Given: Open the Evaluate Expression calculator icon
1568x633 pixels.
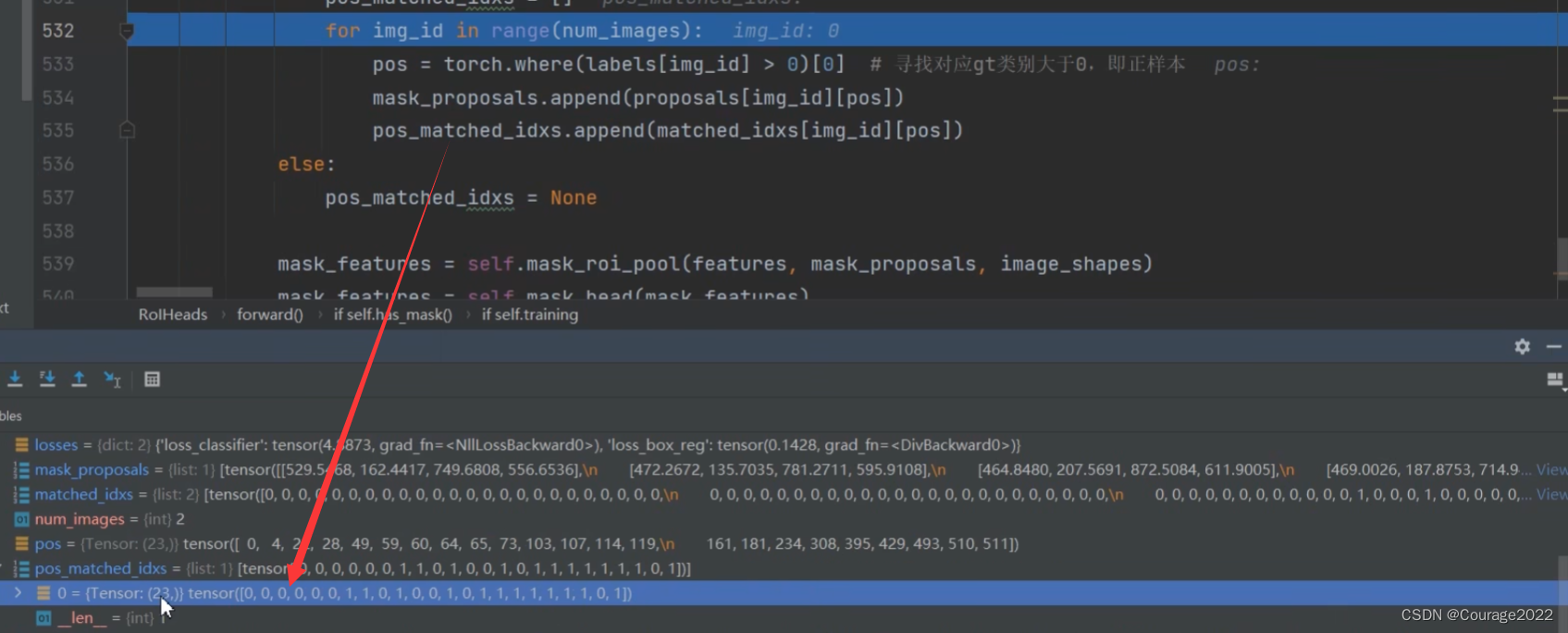Looking at the screenshot, I should pos(153,379).
